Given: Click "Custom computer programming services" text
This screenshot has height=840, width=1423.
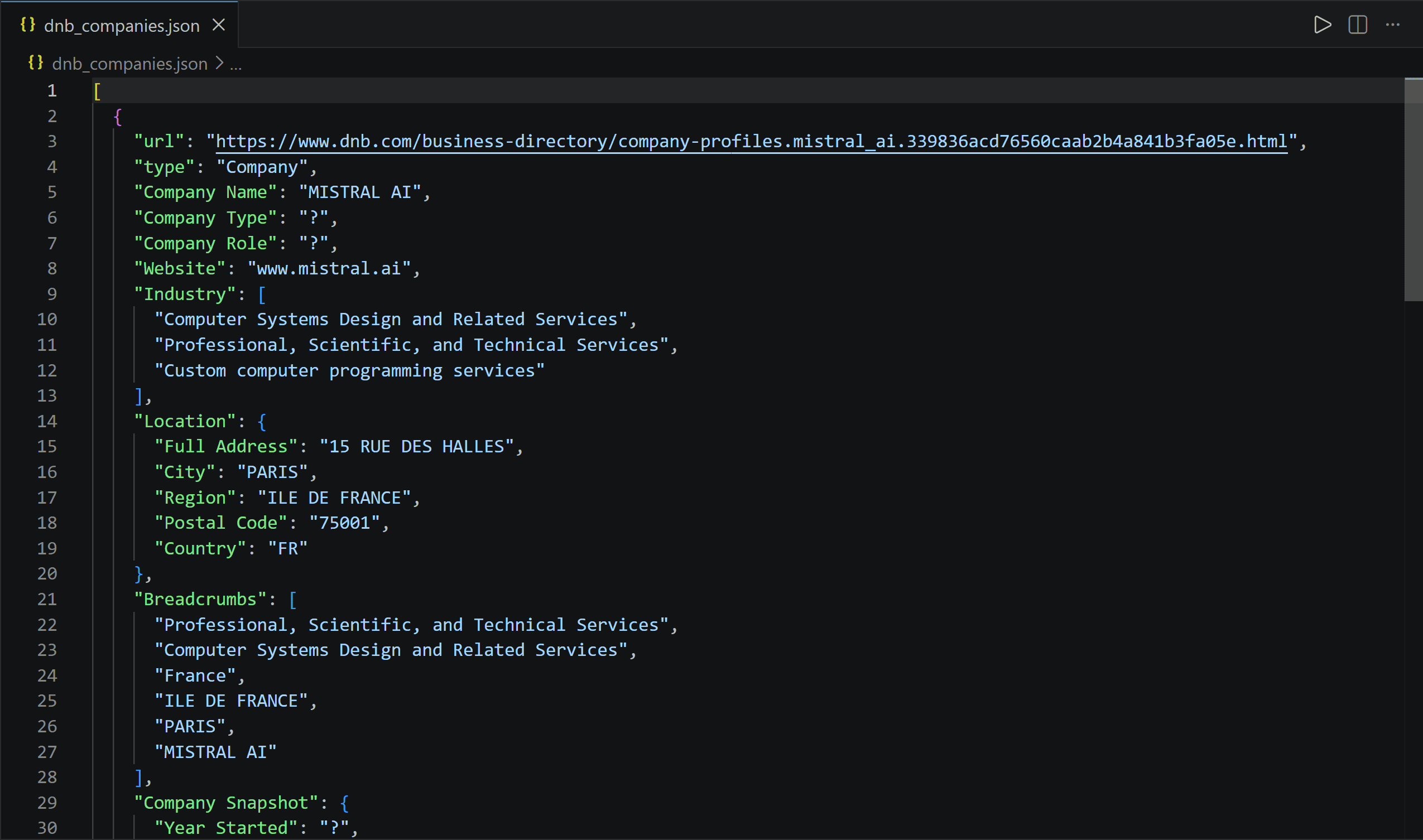Looking at the screenshot, I should (x=349, y=371).
